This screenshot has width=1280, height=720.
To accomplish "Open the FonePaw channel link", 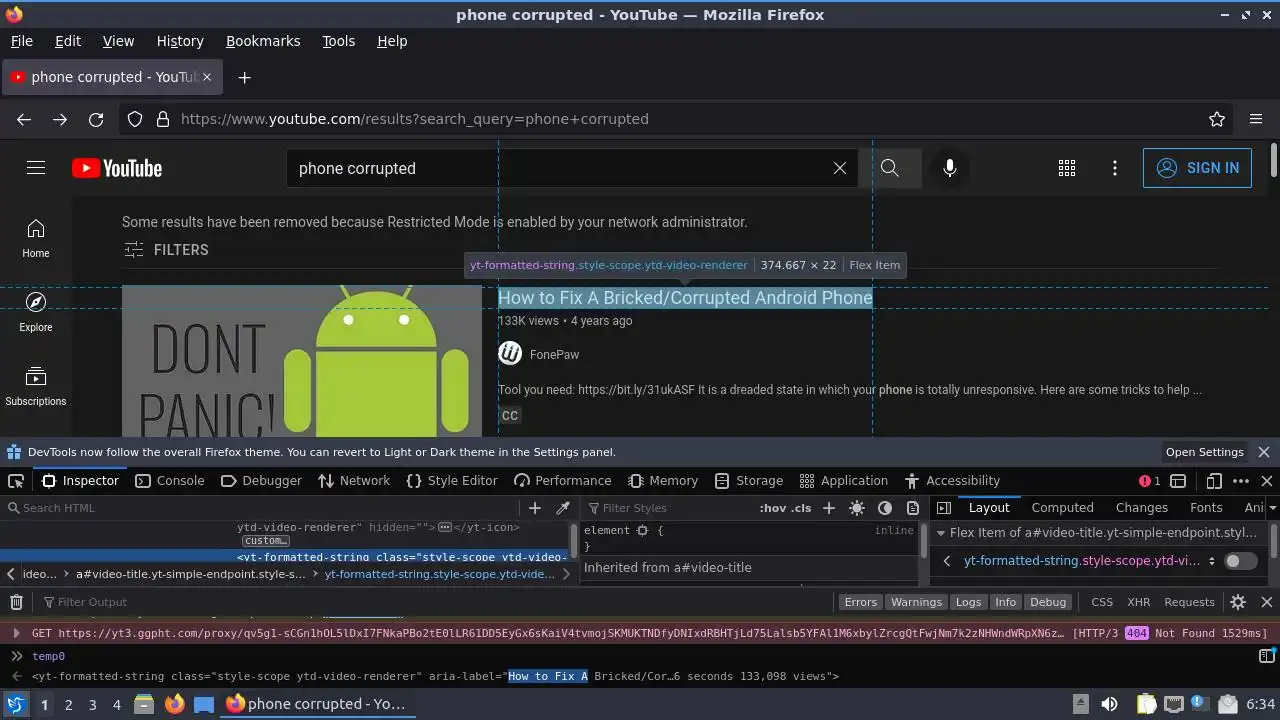I will [x=554, y=355].
